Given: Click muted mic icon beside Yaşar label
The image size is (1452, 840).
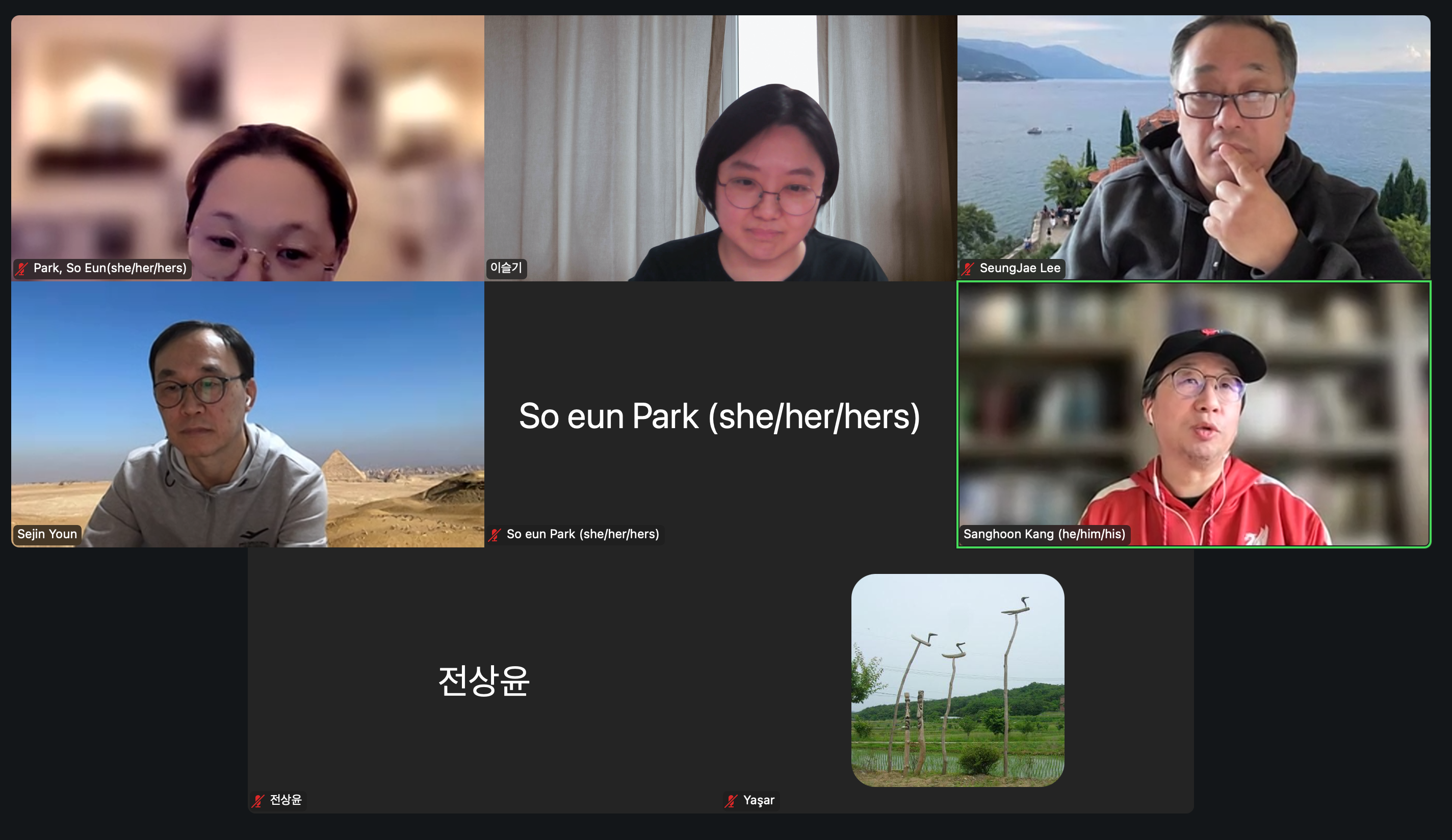Looking at the screenshot, I should [x=732, y=800].
